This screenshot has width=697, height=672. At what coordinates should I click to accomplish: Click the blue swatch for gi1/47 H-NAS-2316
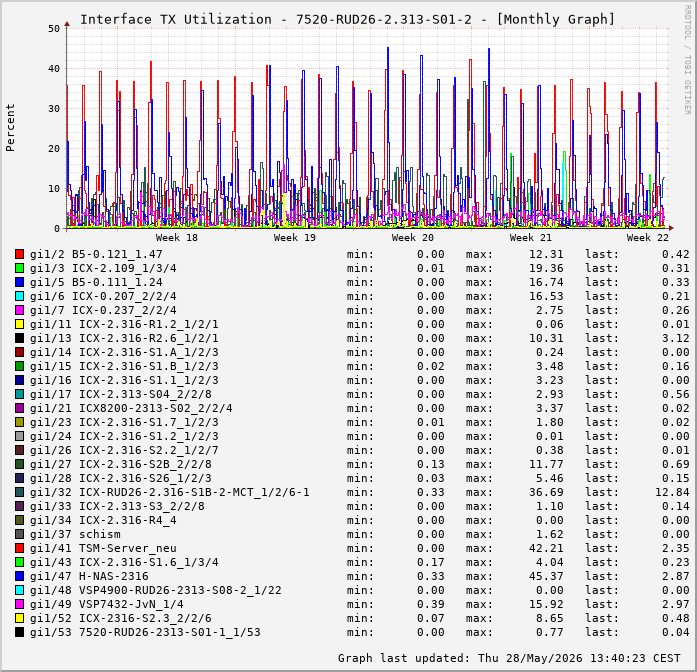click(19, 576)
